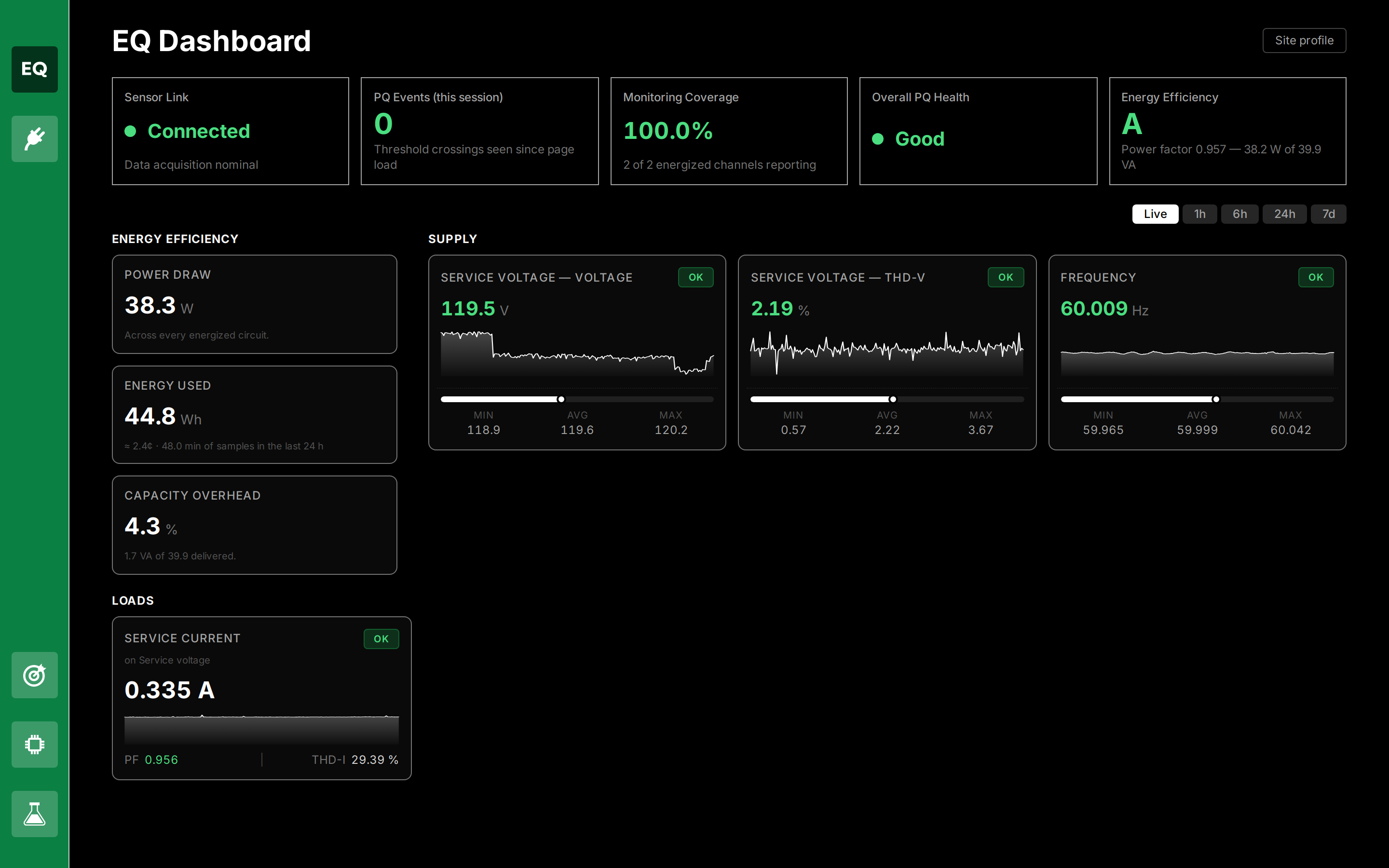The height and width of the screenshot is (868, 1389).
Task: Click the green Good health status dot
Action: click(x=878, y=139)
